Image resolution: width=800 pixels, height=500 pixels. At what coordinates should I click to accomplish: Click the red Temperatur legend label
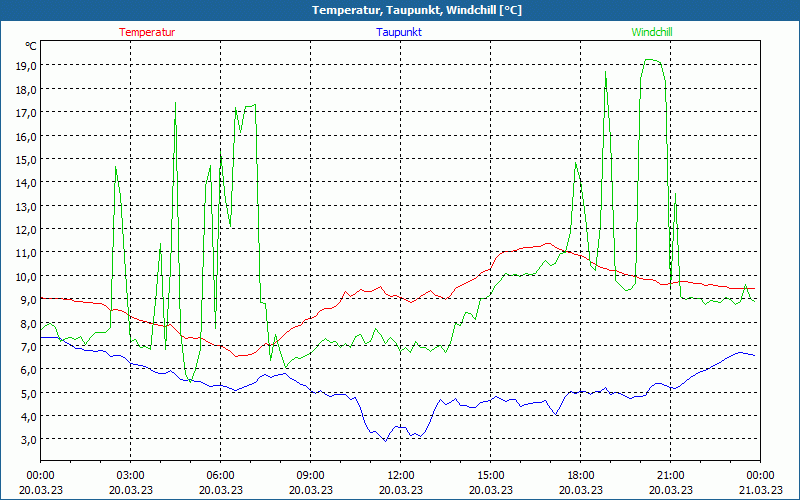click(147, 32)
